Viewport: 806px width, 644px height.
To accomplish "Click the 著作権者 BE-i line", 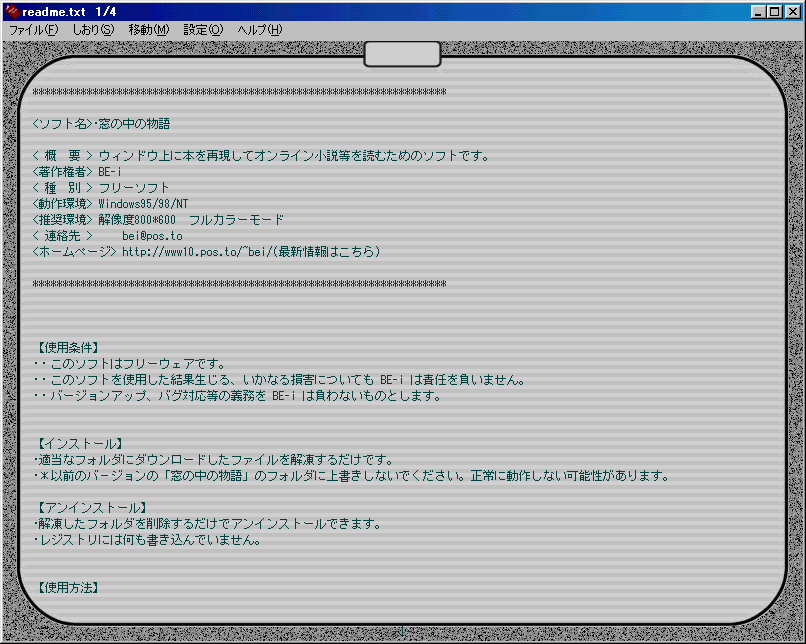I will point(77,172).
